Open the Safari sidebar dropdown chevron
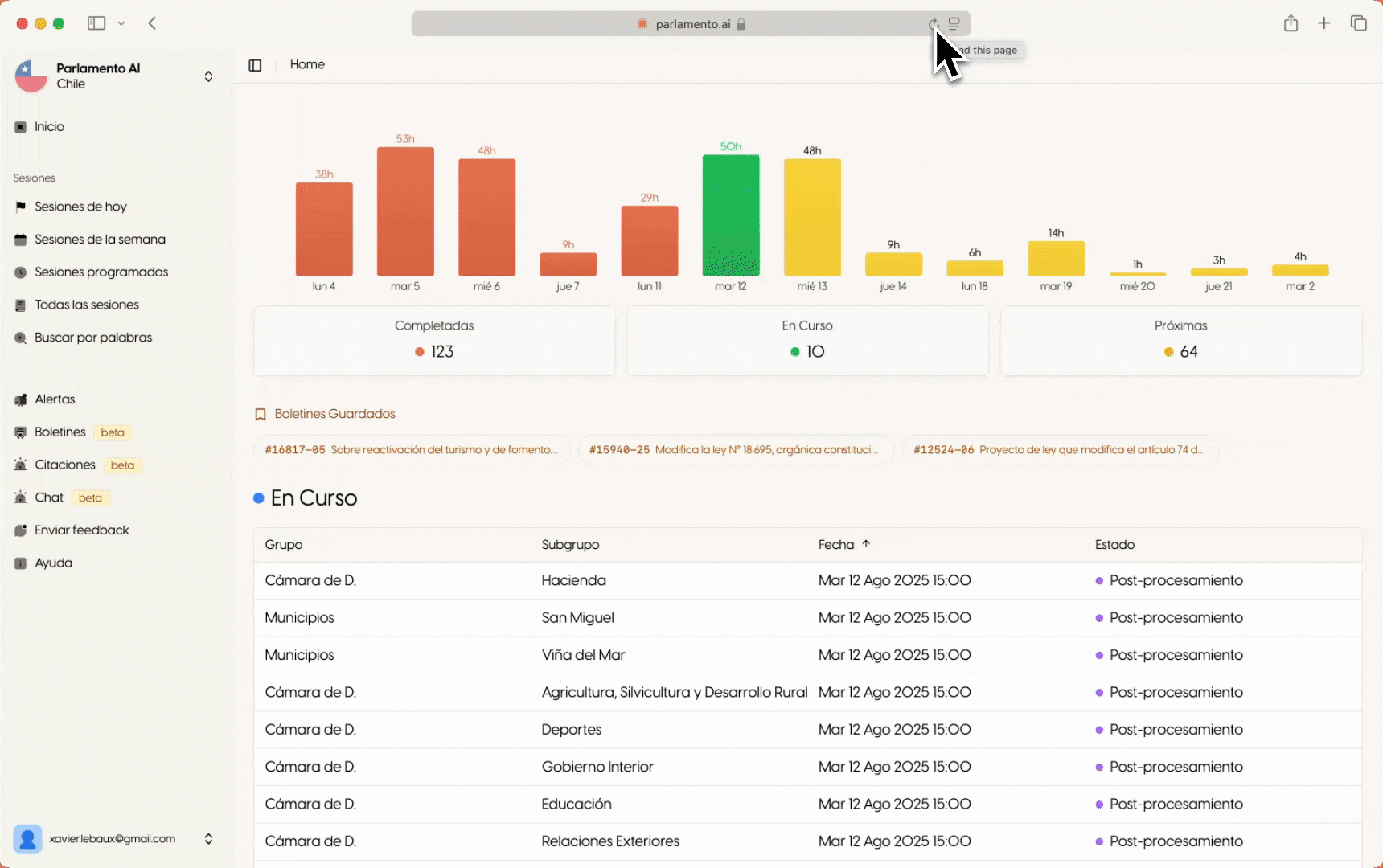Image resolution: width=1383 pixels, height=868 pixels. (x=121, y=23)
